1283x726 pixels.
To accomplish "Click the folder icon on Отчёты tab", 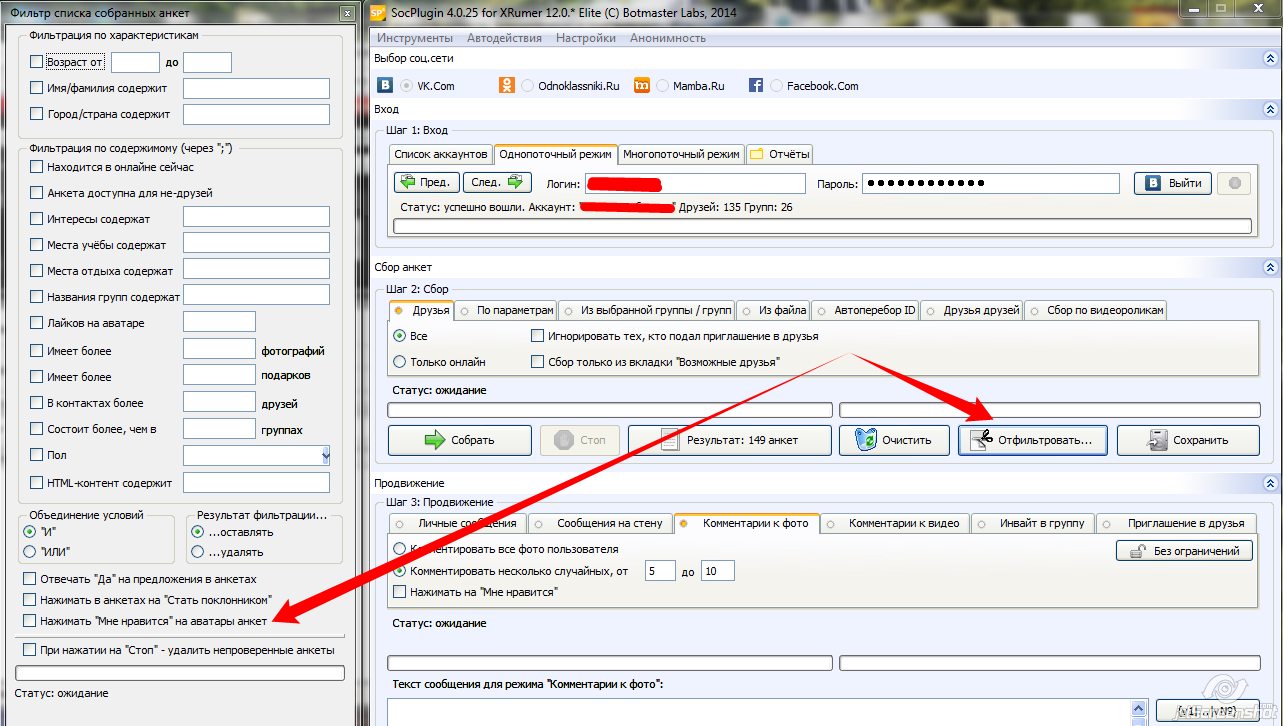I will click(x=757, y=154).
